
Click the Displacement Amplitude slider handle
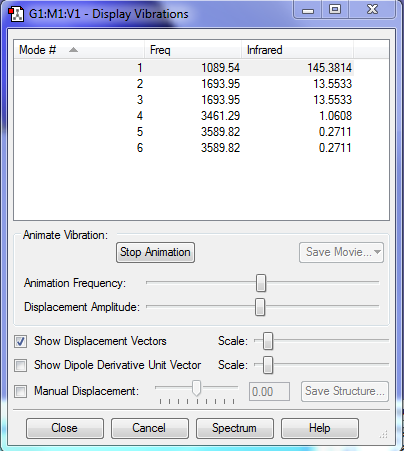click(260, 307)
